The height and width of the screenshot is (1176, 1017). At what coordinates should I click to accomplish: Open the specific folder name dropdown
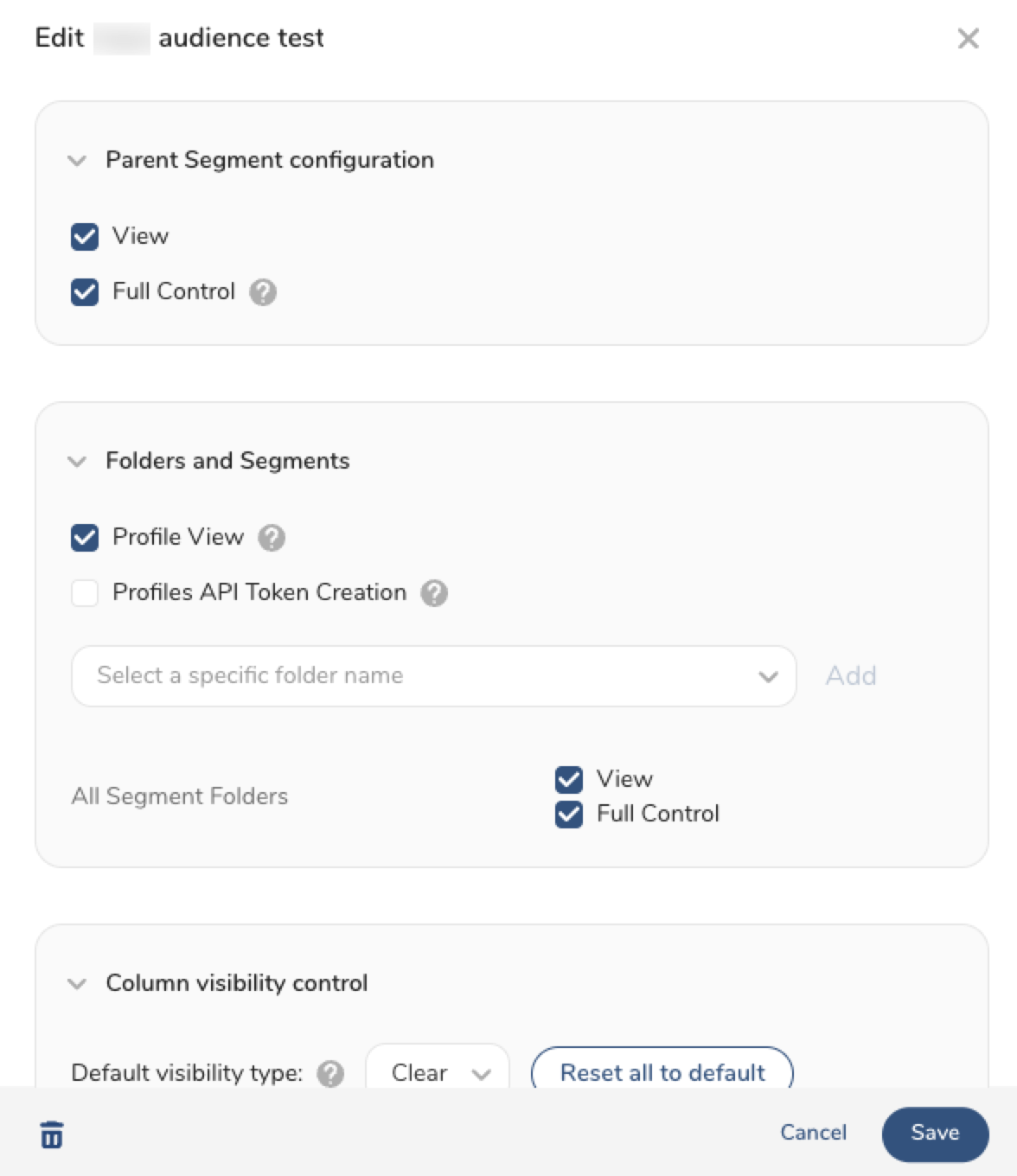(x=433, y=676)
